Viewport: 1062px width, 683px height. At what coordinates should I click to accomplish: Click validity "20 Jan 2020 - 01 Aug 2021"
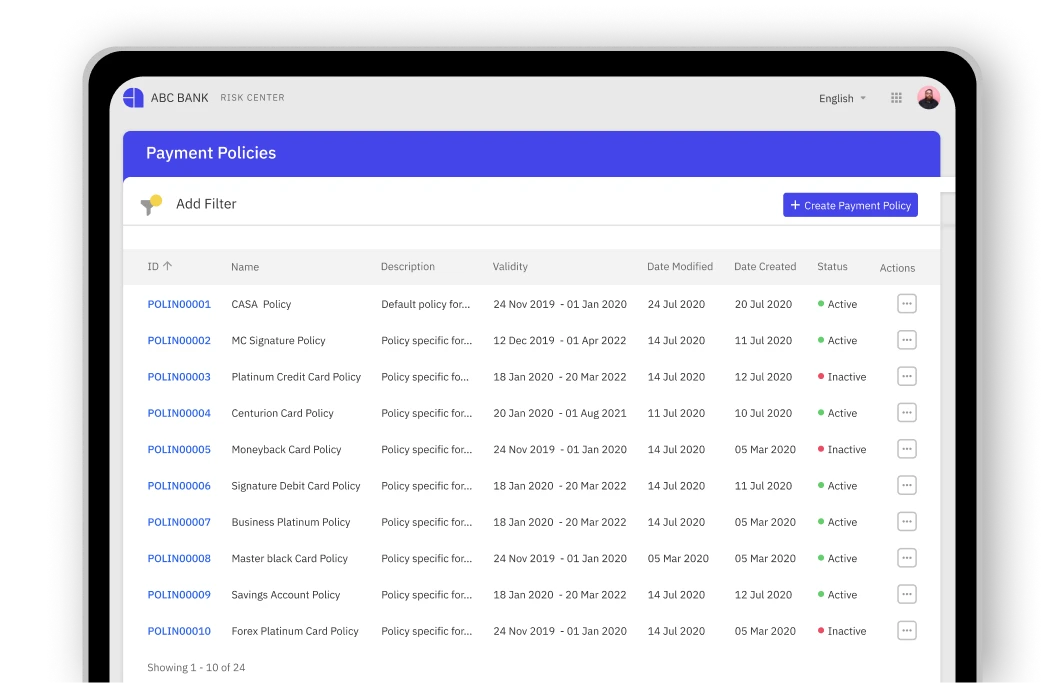point(559,413)
